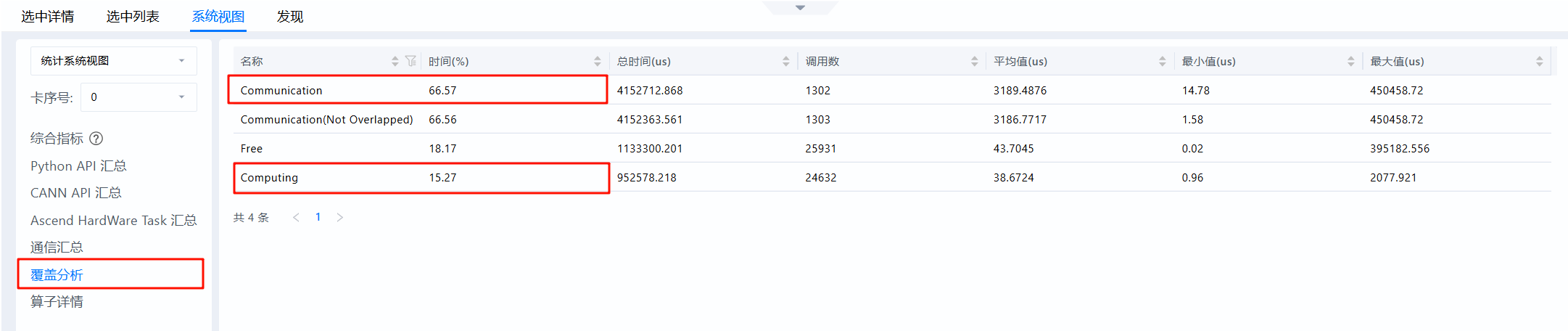Sort by 最大值(us) column sort arrows
The image size is (1568, 331).
click(x=1540, y=62)
